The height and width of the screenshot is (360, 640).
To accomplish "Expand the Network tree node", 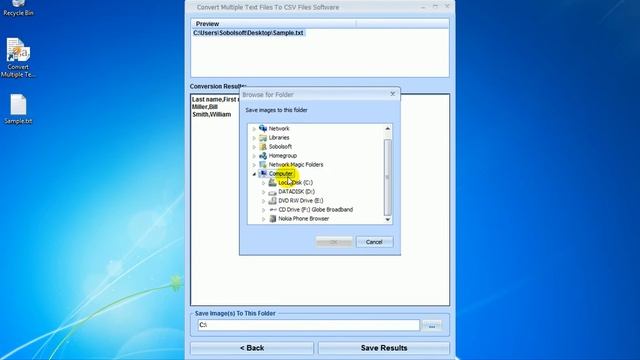I will click(x=254, y=129).
